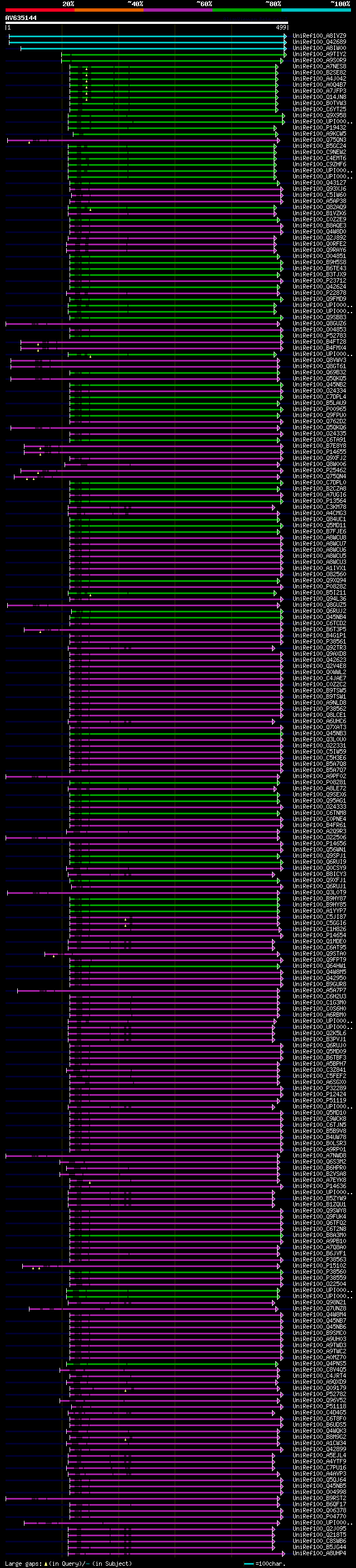Select the UniRef100_O22331 label

[319, 746]
